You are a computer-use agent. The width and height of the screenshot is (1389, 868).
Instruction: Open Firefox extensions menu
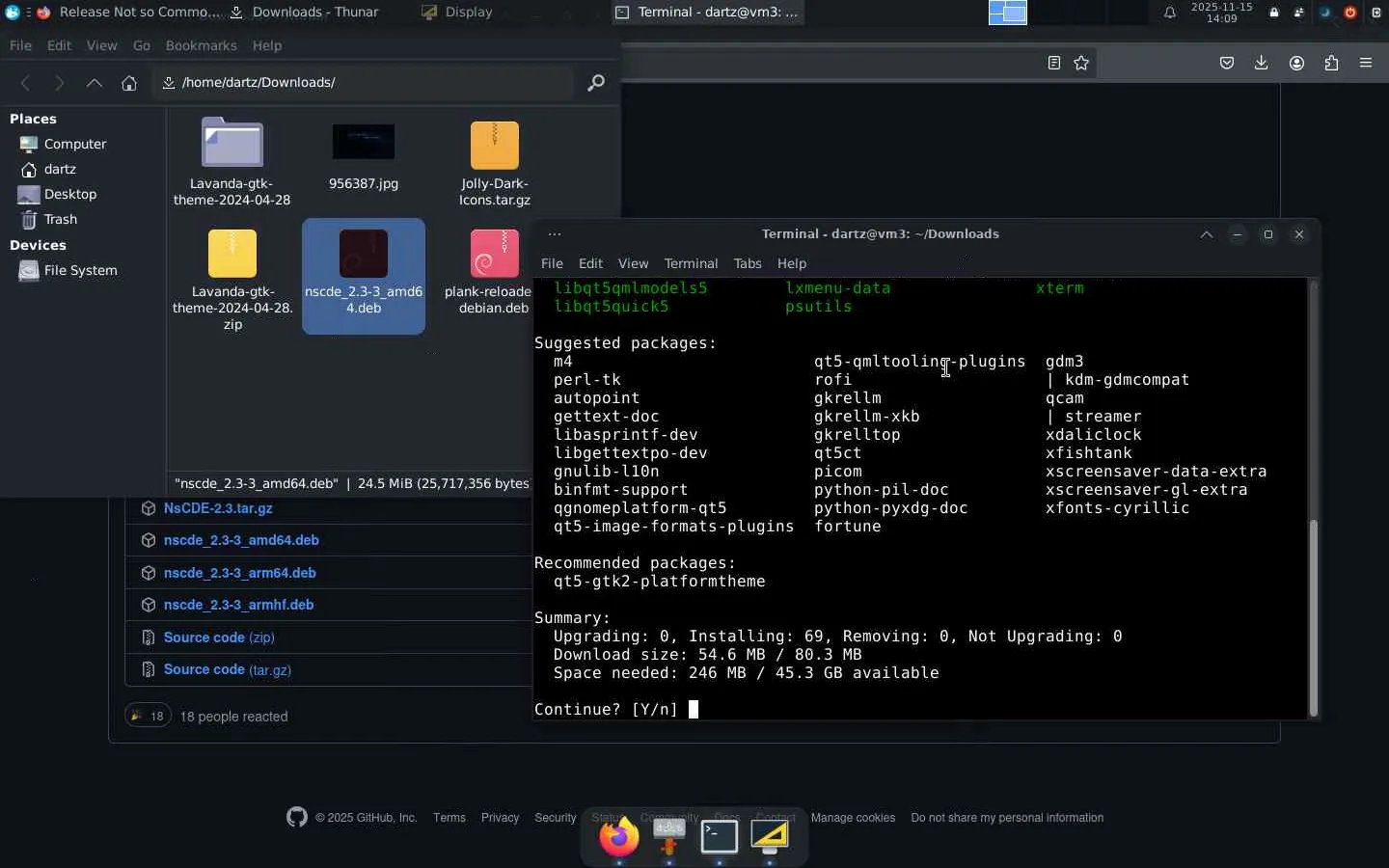coord(1331,63)
